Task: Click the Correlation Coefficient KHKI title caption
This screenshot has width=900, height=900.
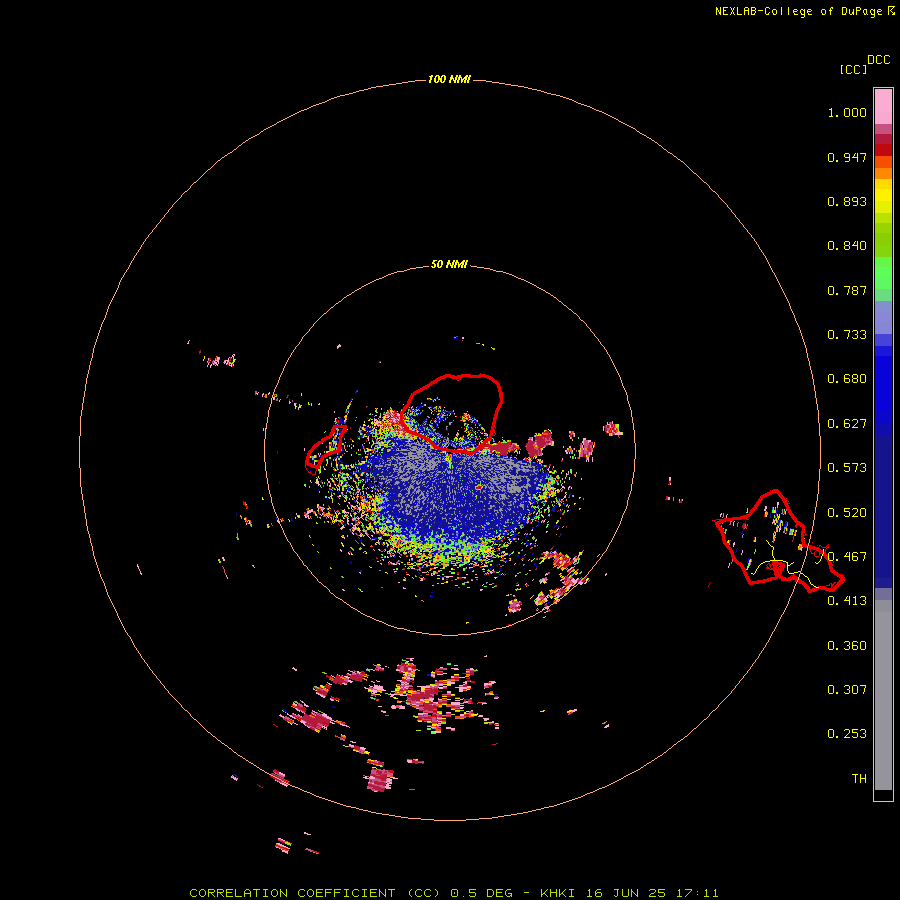Action: 453,893
